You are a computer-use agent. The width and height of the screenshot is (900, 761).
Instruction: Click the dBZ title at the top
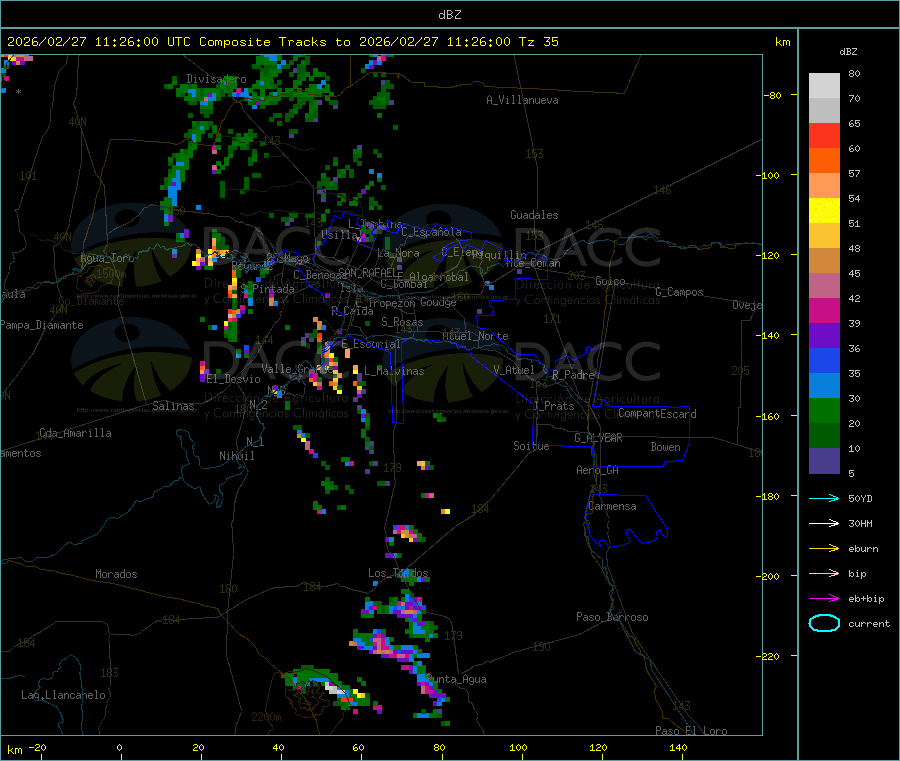(x=449, y=15)
